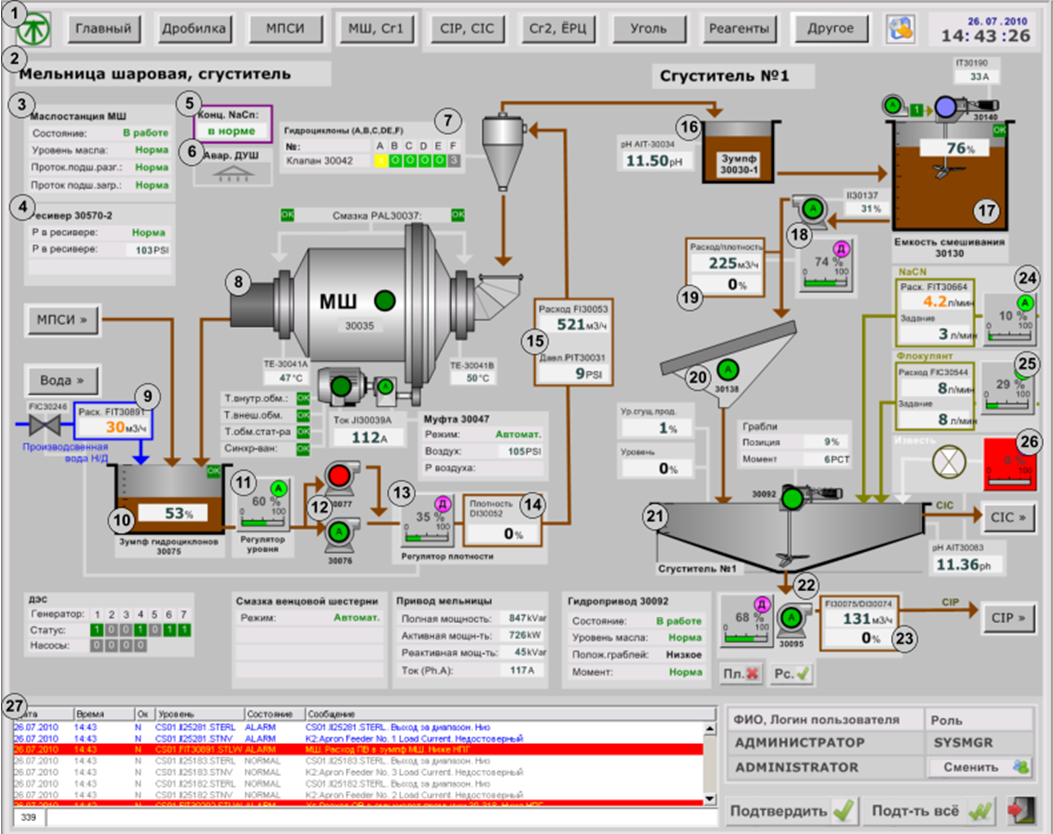The image size is (1053, 834).
Task: Switch to the Дробилка tab
Action: (193, 28)
